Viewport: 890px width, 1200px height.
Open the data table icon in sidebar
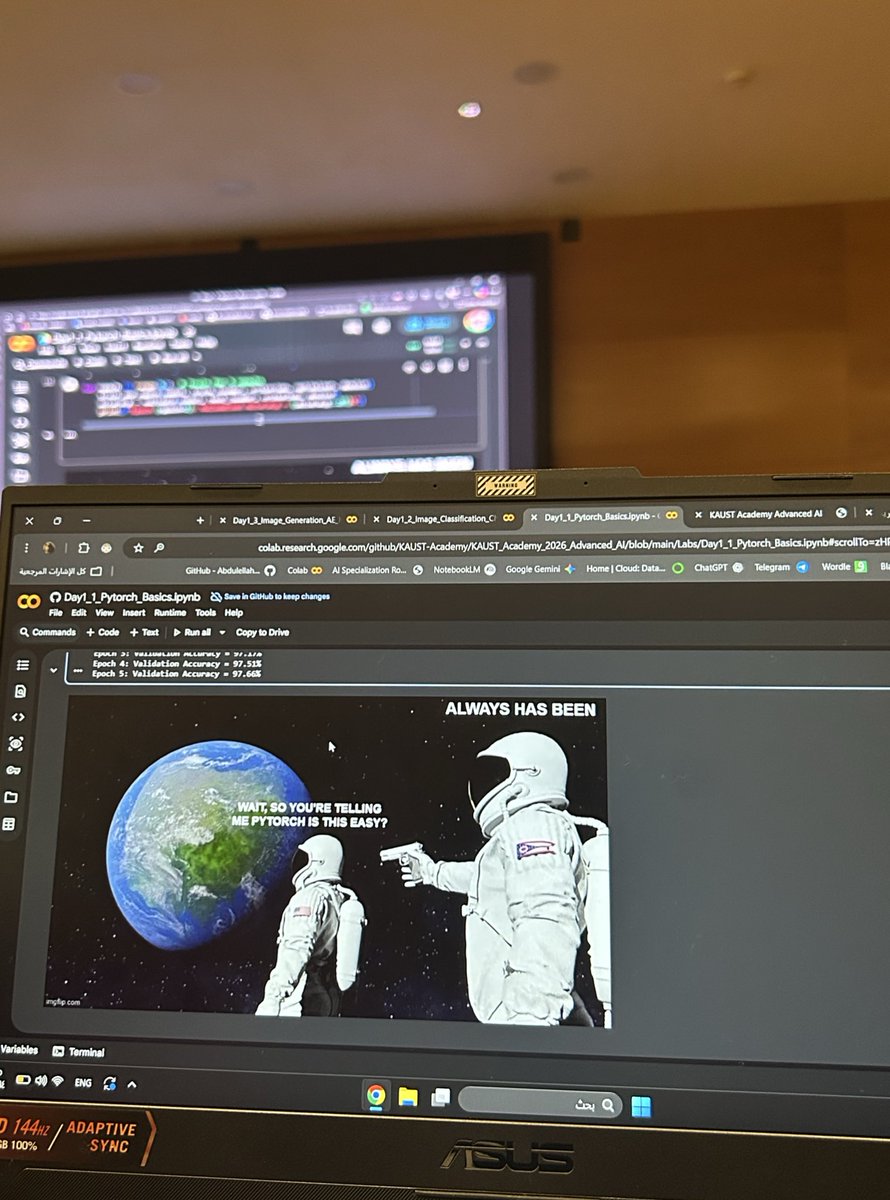(9, 824)
